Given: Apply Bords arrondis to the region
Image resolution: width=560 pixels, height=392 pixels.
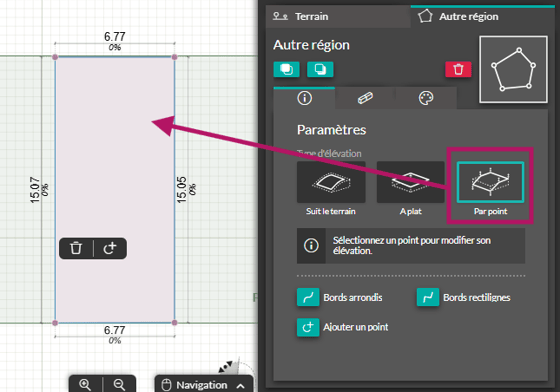Looking at the screenshot, I should point(308,297).
